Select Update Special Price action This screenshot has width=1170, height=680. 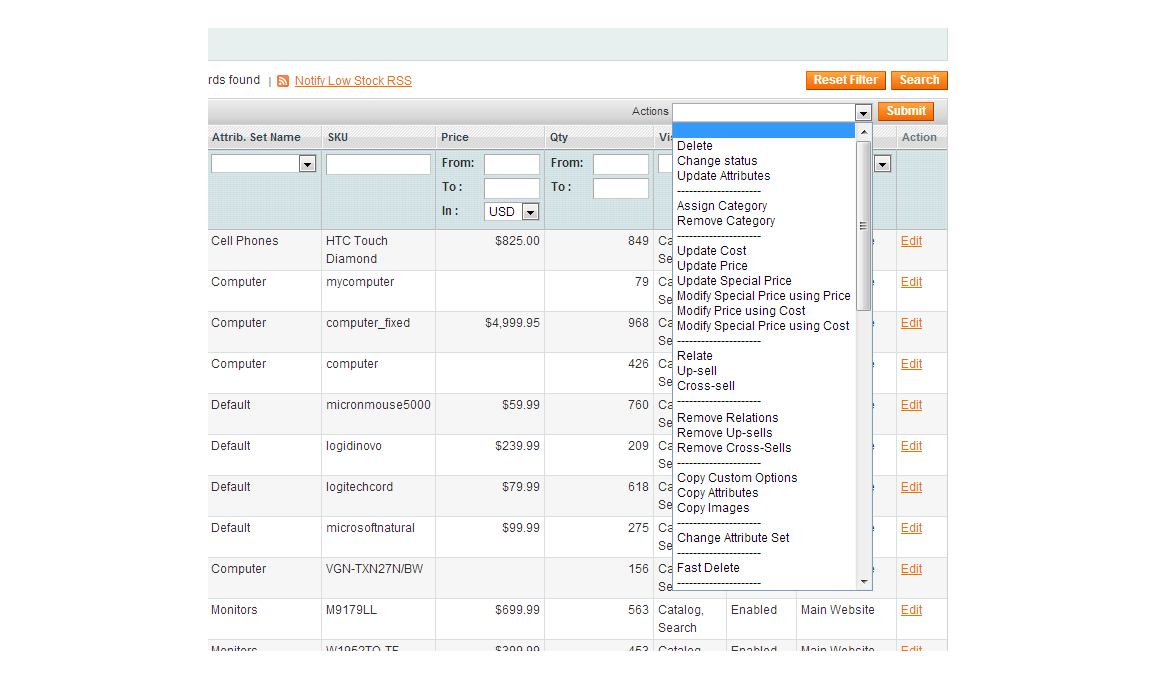tap(734, 281)
